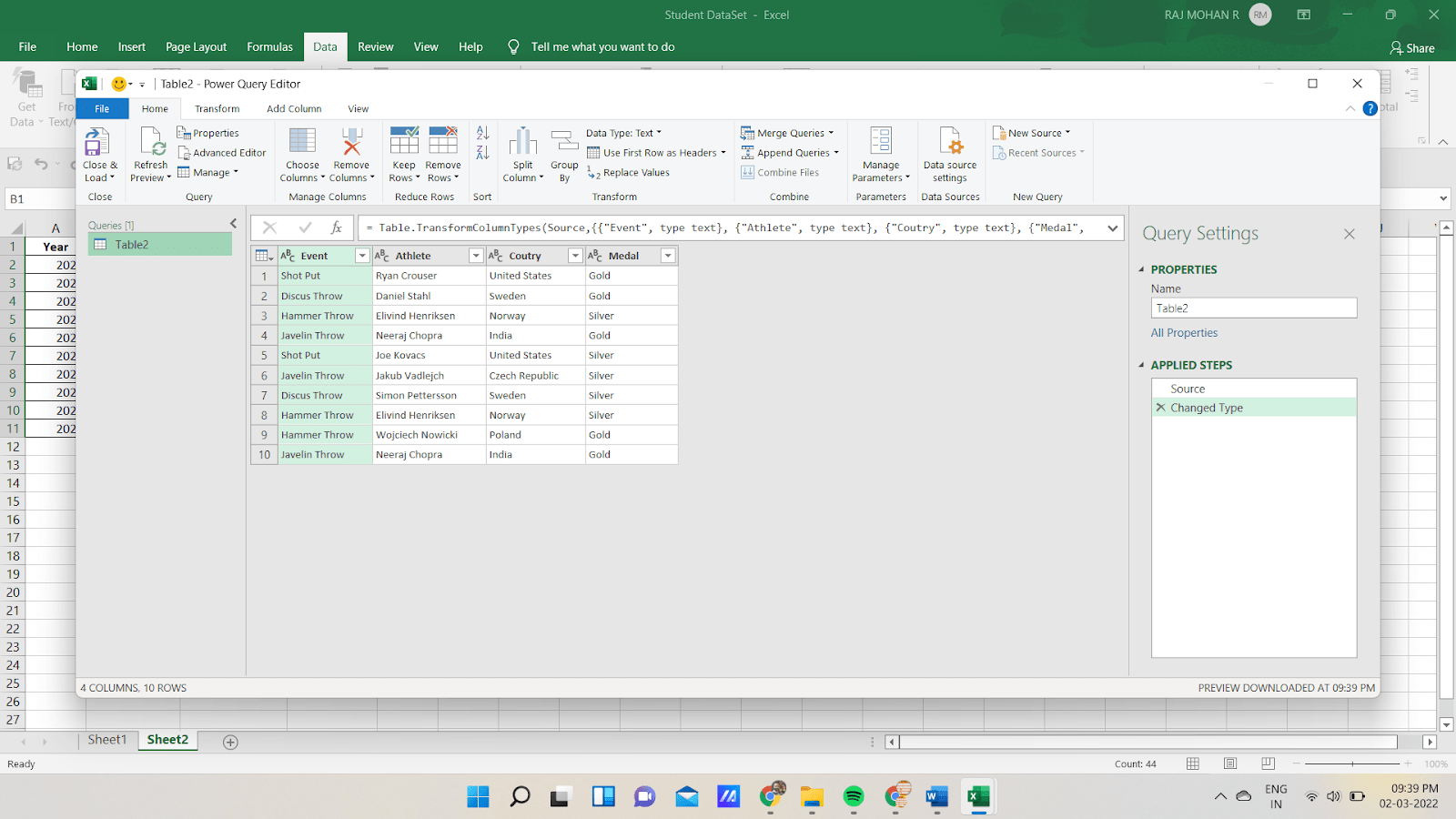Click the sort ascending icon
Image resolution: width=1456 pixels, height=819 pixels.
pos(481,132)
